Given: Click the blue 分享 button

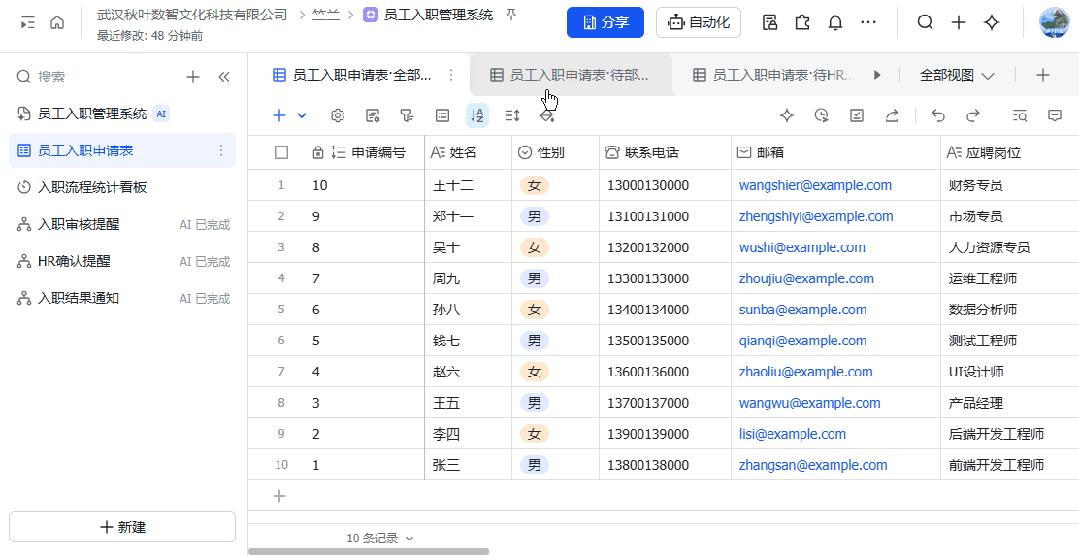Looking at the screenshot, I should tap(606, 23).
